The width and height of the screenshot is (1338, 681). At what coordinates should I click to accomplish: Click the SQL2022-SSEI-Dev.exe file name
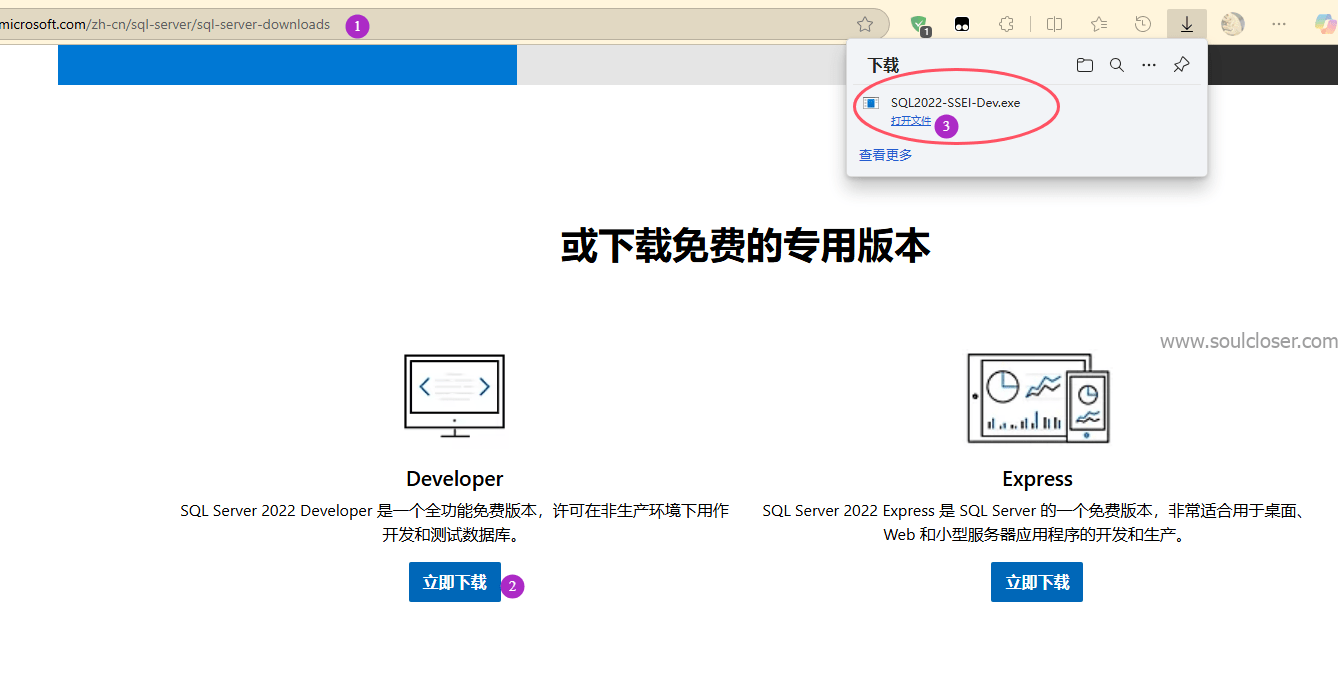tap(956, 103)
